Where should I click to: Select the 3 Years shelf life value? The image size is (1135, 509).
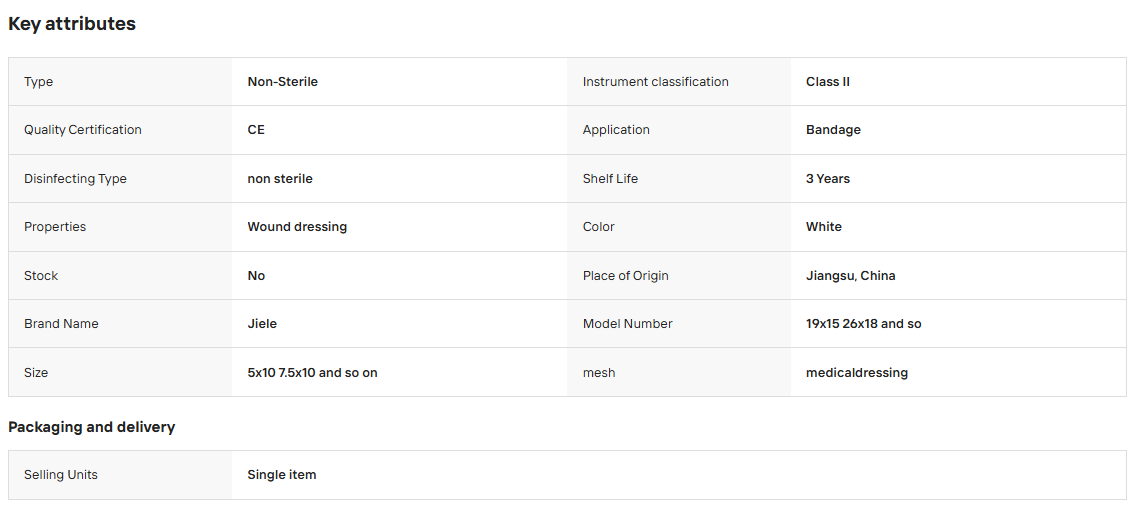pyautogui.click(x=827, y=179)
